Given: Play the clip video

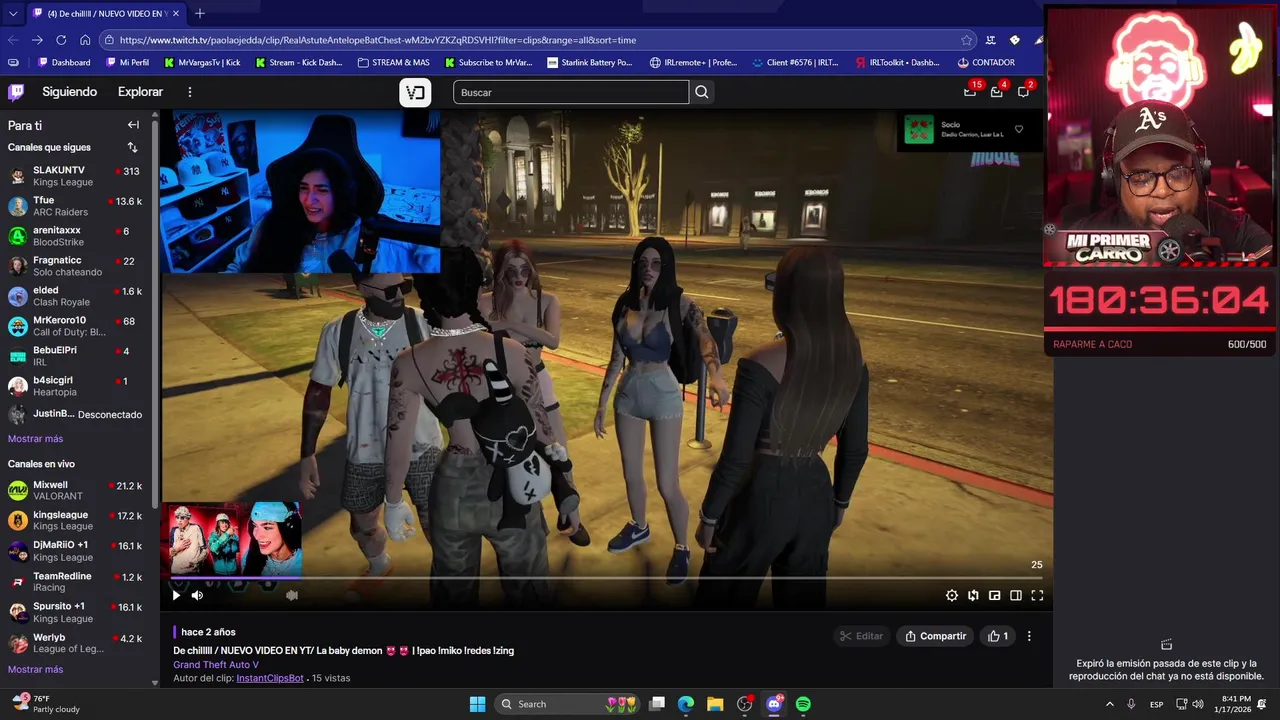Looking at the screenshot, I should click(176, 595).
